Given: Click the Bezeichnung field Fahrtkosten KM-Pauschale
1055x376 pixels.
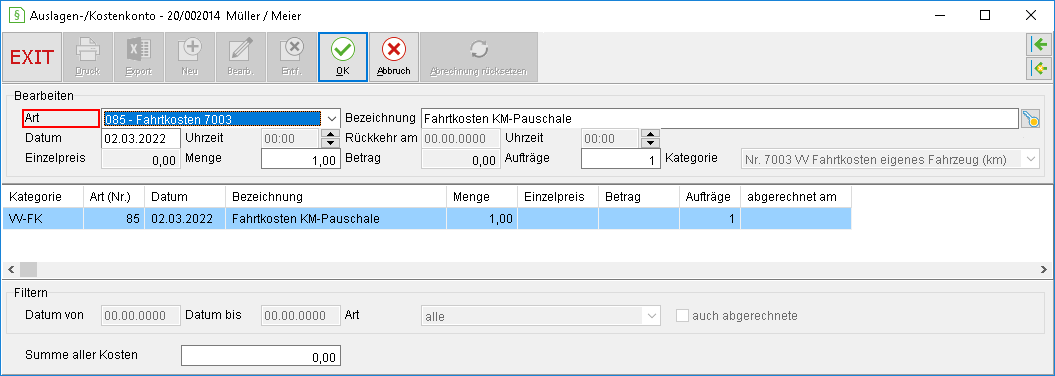Looking at the screenshot, I should point(720,119).
